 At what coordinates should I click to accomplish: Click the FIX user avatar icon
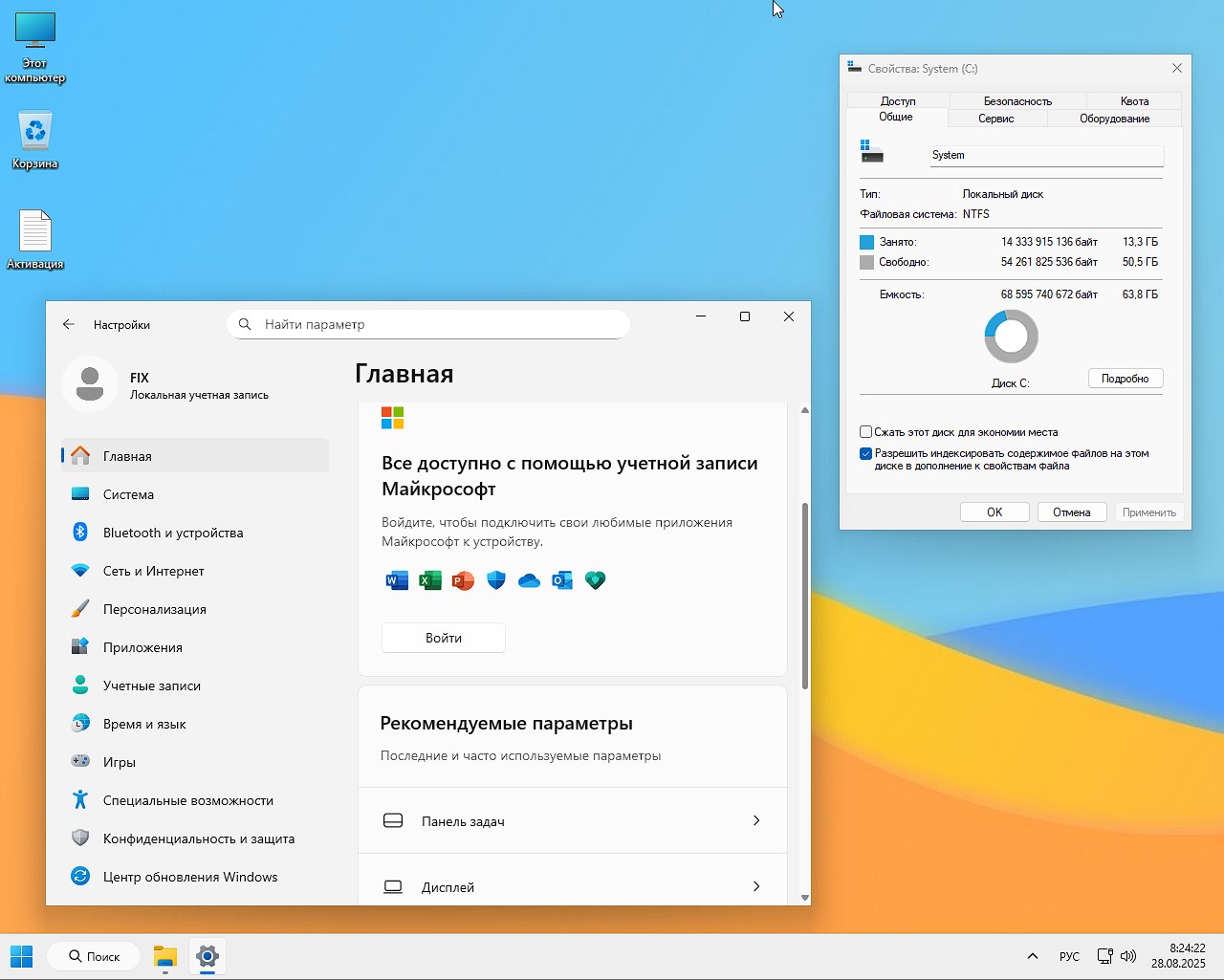(90, 384)
